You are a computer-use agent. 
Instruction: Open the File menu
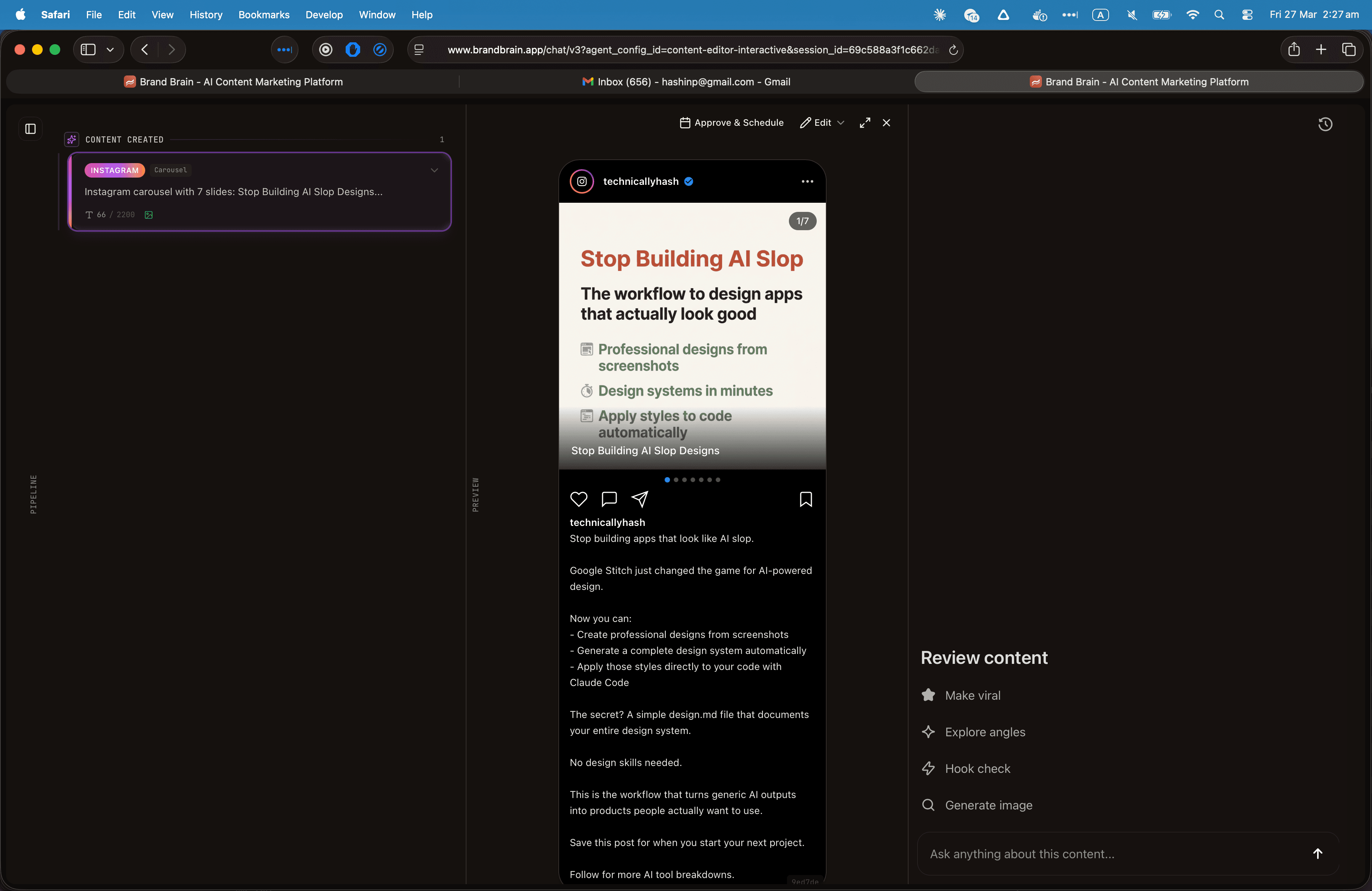pyautogui.click(x=93, y=15)
